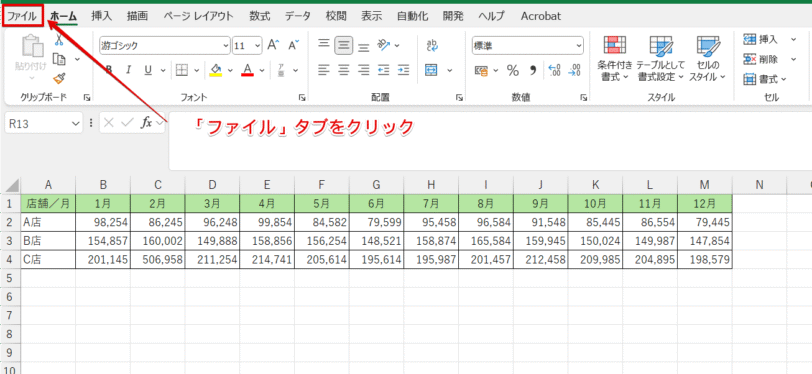This screenshot has height=374, width=812.
Task: Click the 挿入 insert cells button
Action: tap(761, 39)
